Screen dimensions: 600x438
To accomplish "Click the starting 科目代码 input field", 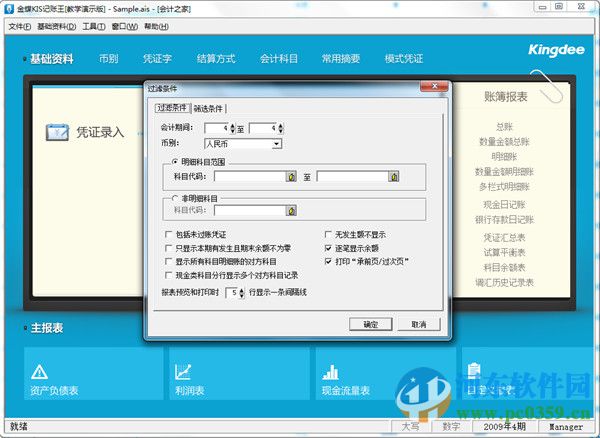I will (x=250, y=176).
